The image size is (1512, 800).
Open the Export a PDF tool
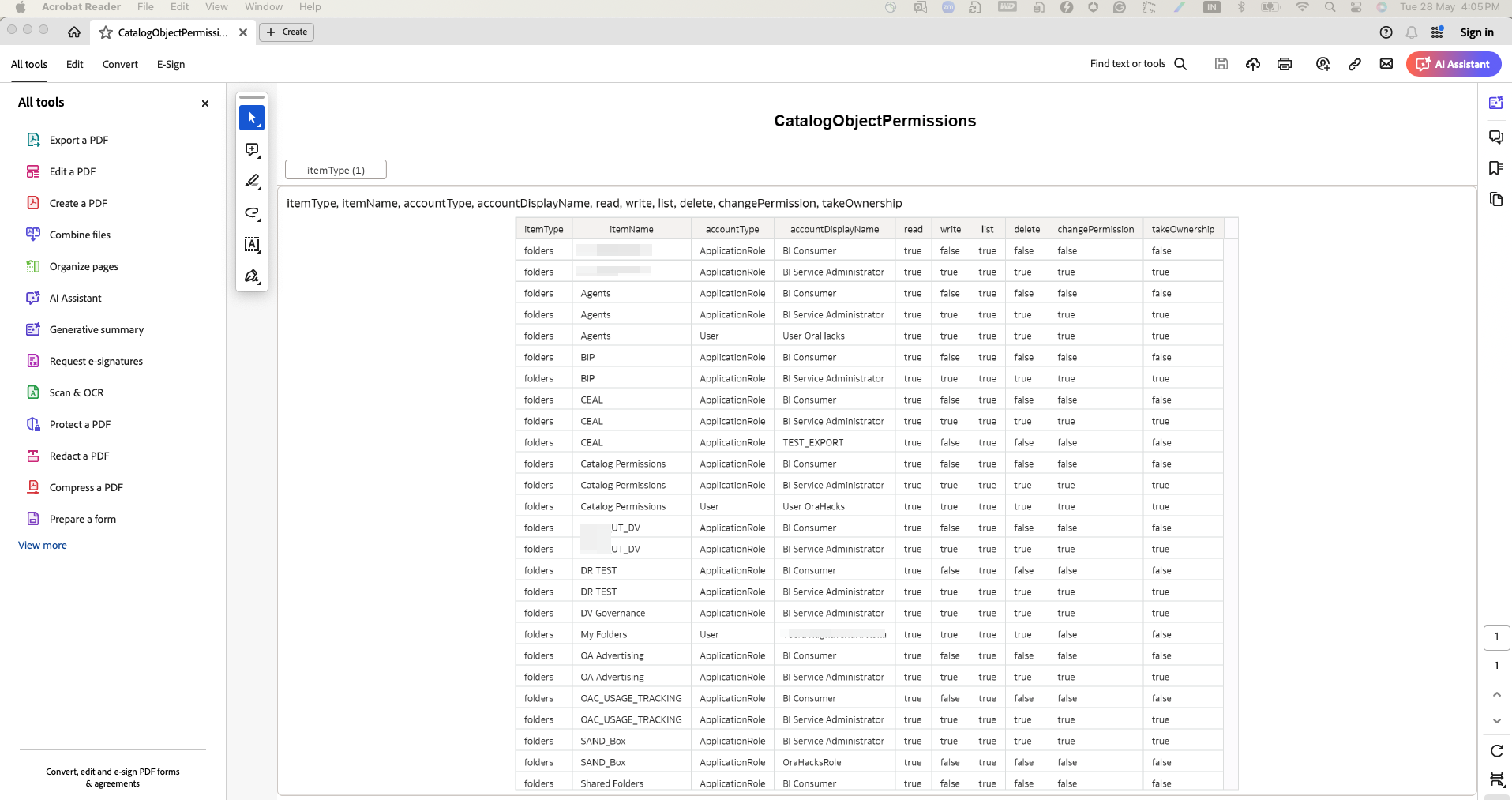coord(78,140)
